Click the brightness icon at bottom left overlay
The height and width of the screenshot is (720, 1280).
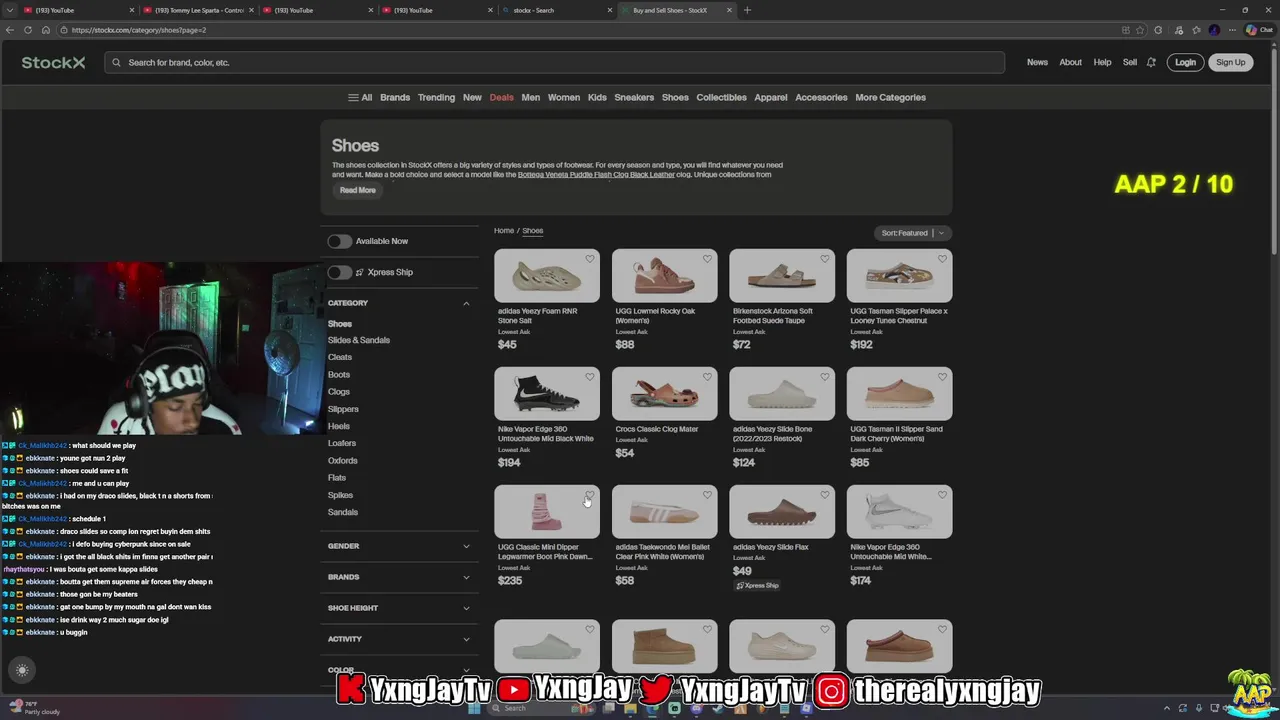click(22, 671)
